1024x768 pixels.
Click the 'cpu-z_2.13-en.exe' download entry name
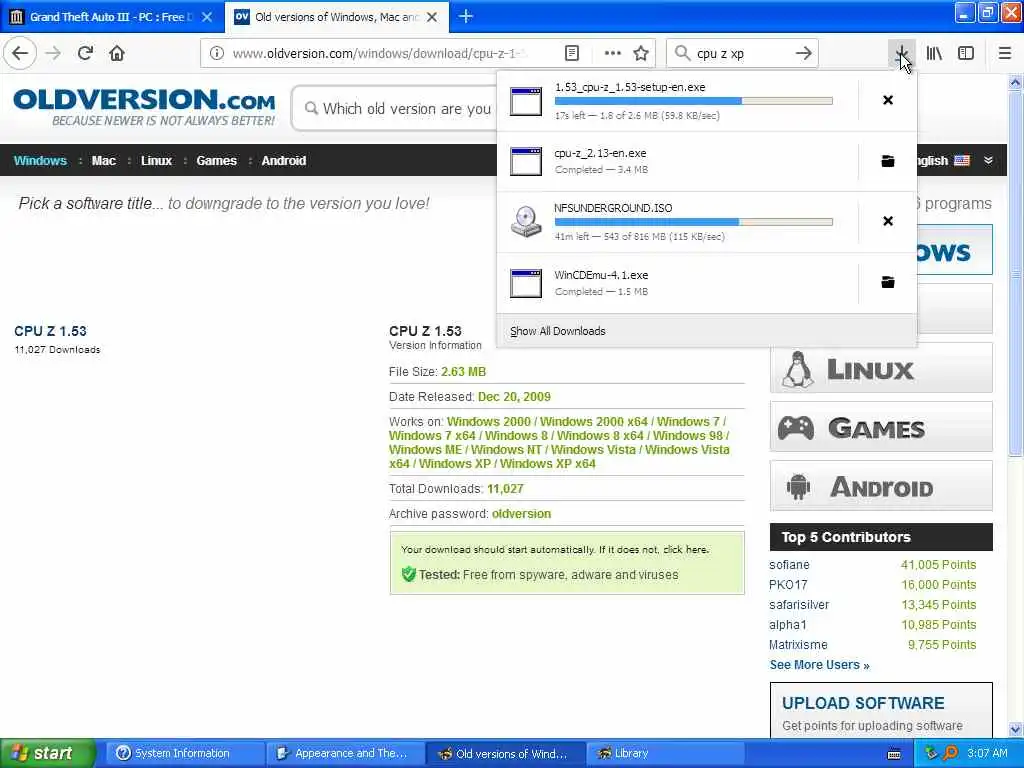pyautogui.click(x=600, y=153)
